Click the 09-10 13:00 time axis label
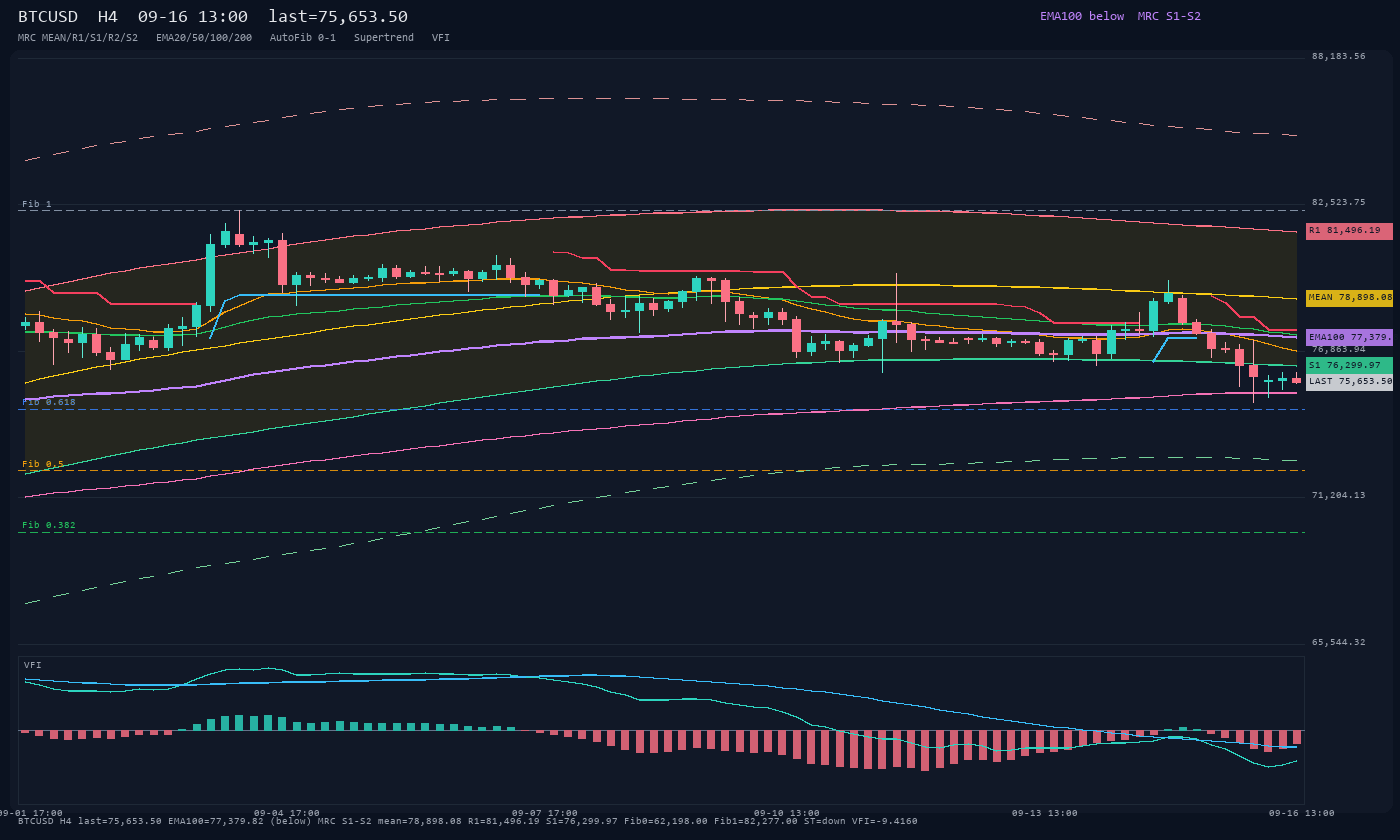The height and width of the screenshot is (840, 1400). coord(787,813)
